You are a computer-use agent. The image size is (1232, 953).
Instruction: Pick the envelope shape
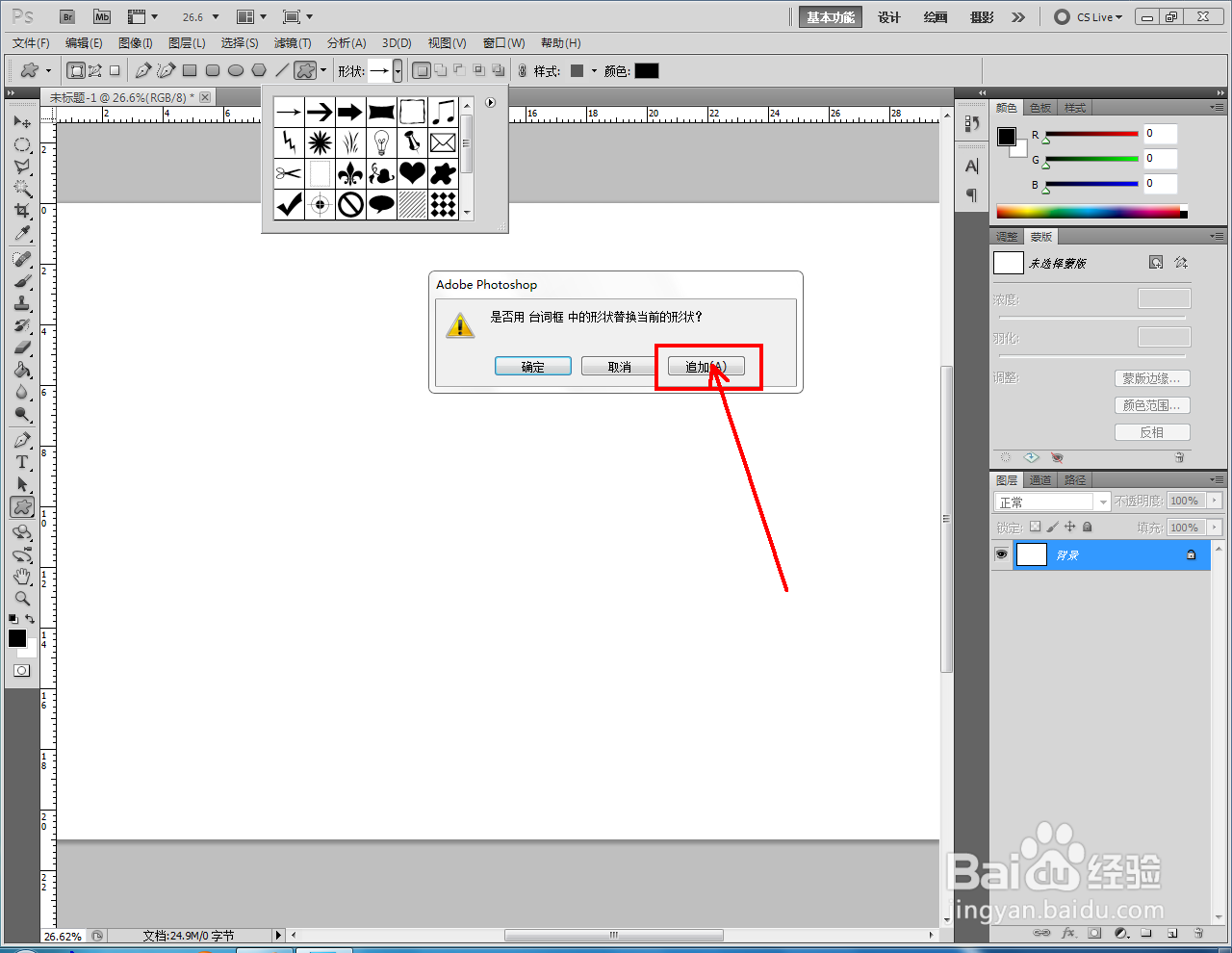pyautogui.click(x=443, y=142)
